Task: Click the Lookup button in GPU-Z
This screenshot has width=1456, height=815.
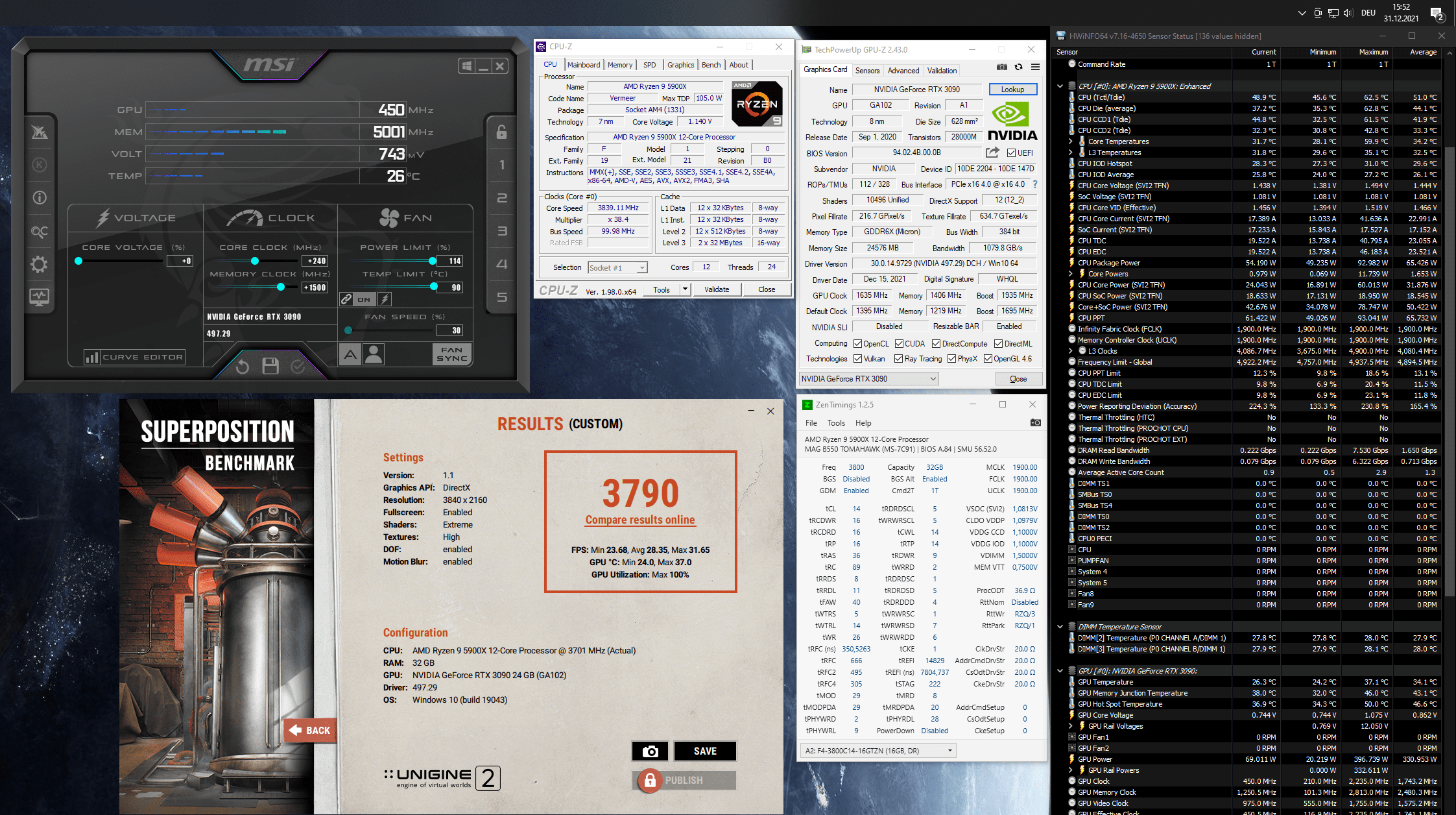Action: (1012, 90)
